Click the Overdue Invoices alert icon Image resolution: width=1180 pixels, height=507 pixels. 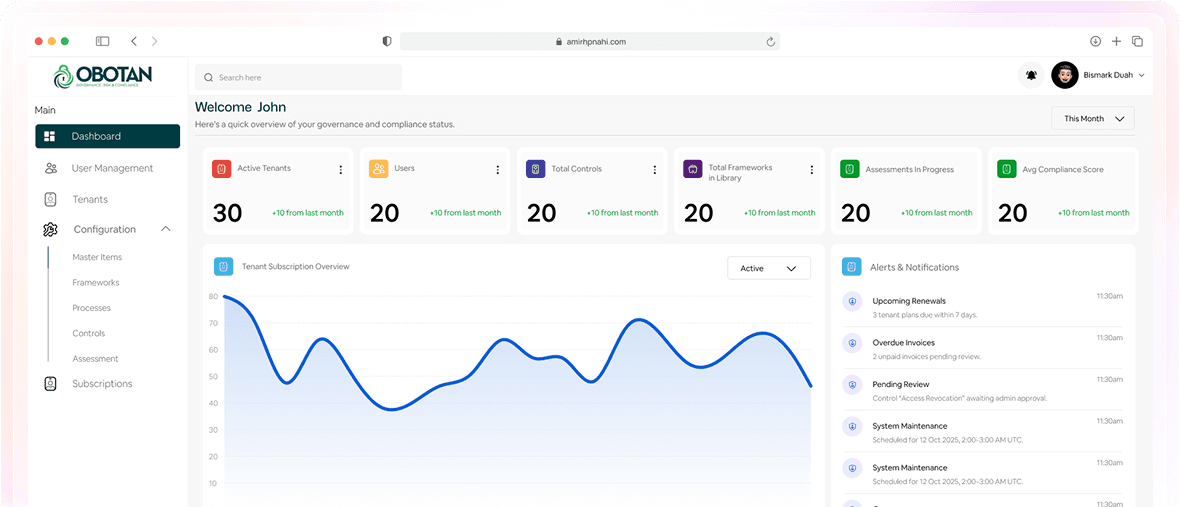(852, 343)
